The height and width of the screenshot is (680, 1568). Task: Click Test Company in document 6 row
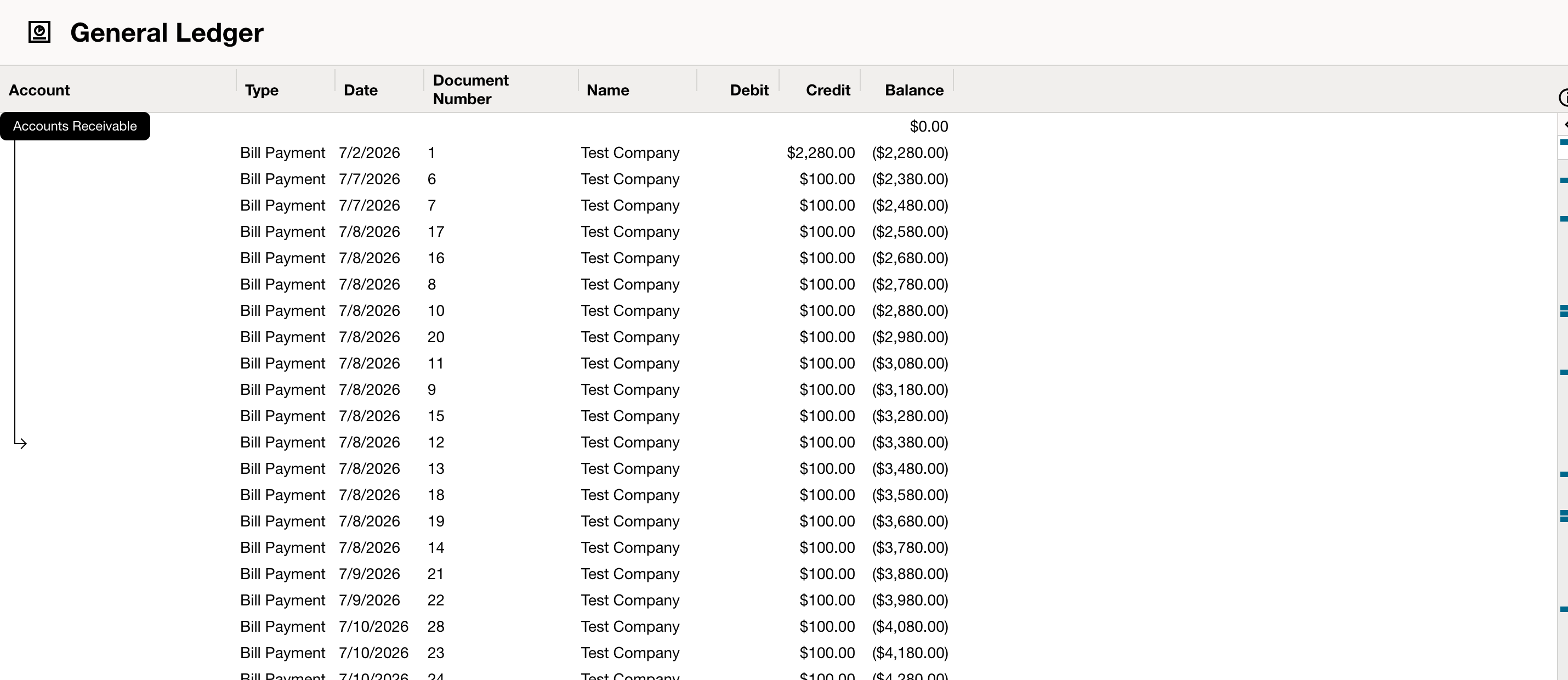630,179
